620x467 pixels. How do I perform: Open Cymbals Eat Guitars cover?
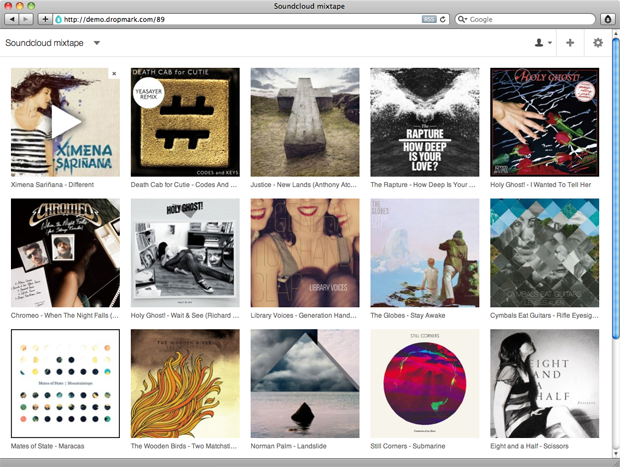point(544,253)
